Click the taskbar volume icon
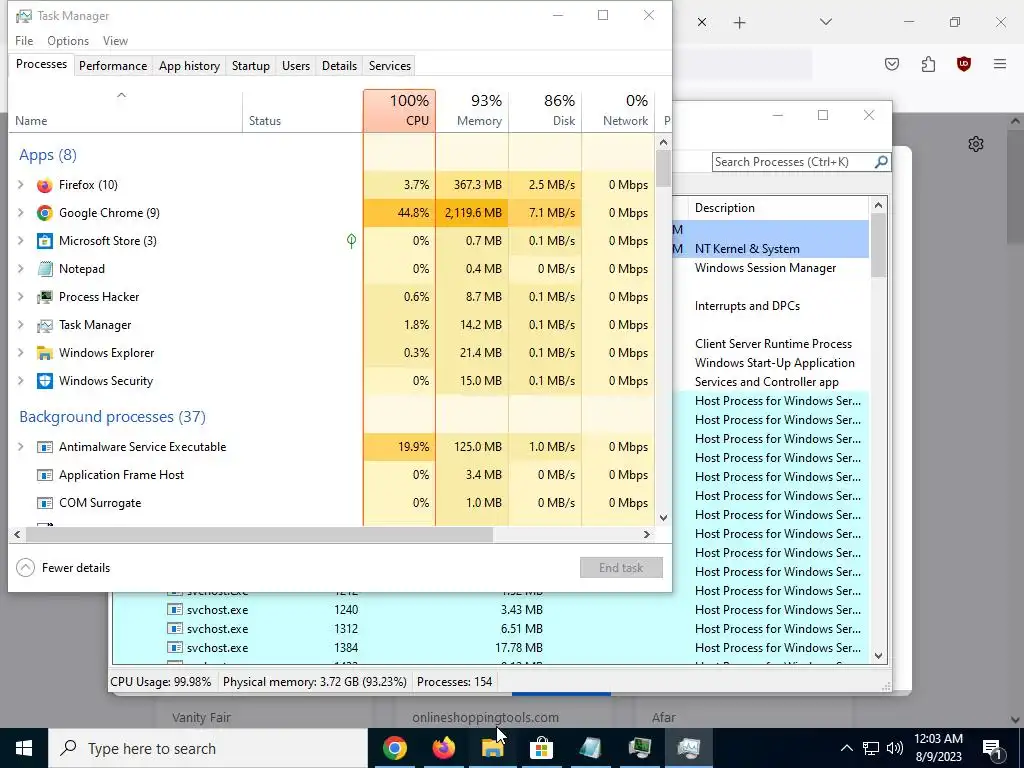Image resolution: width=1024 pixels, height=768 pixels. pos(895,748)
